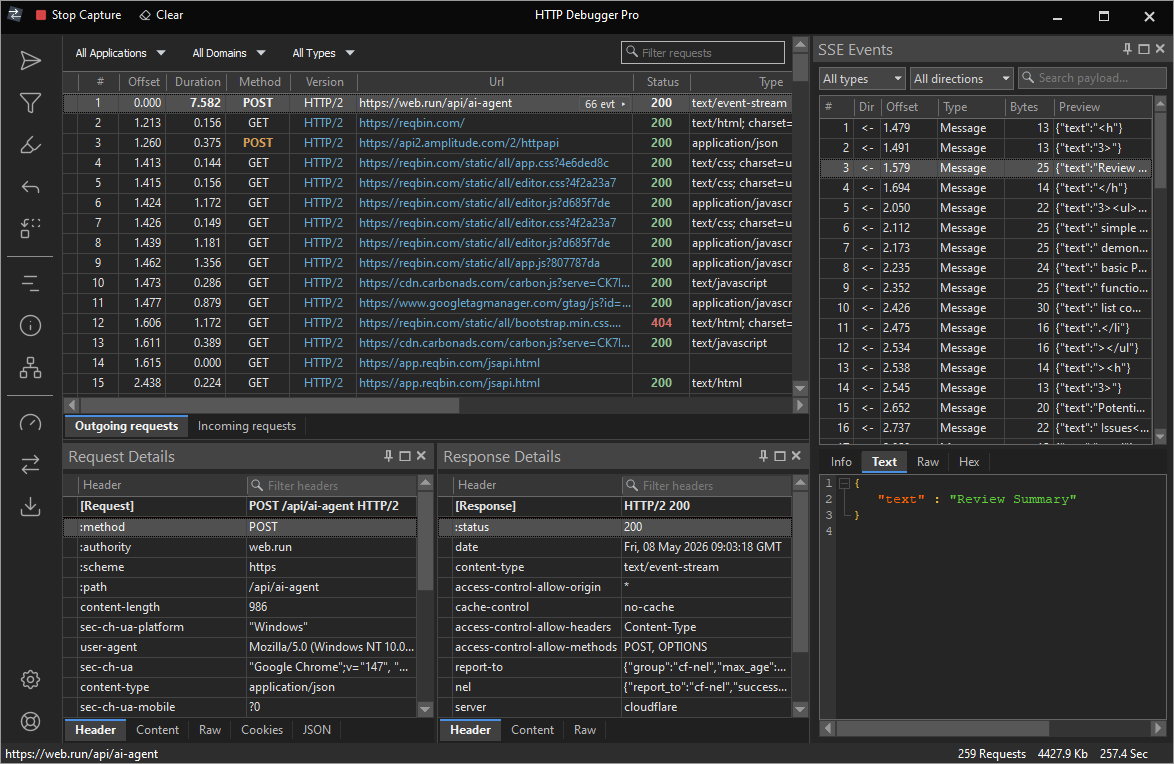Sort SSE events by Bytes column

1024,107
